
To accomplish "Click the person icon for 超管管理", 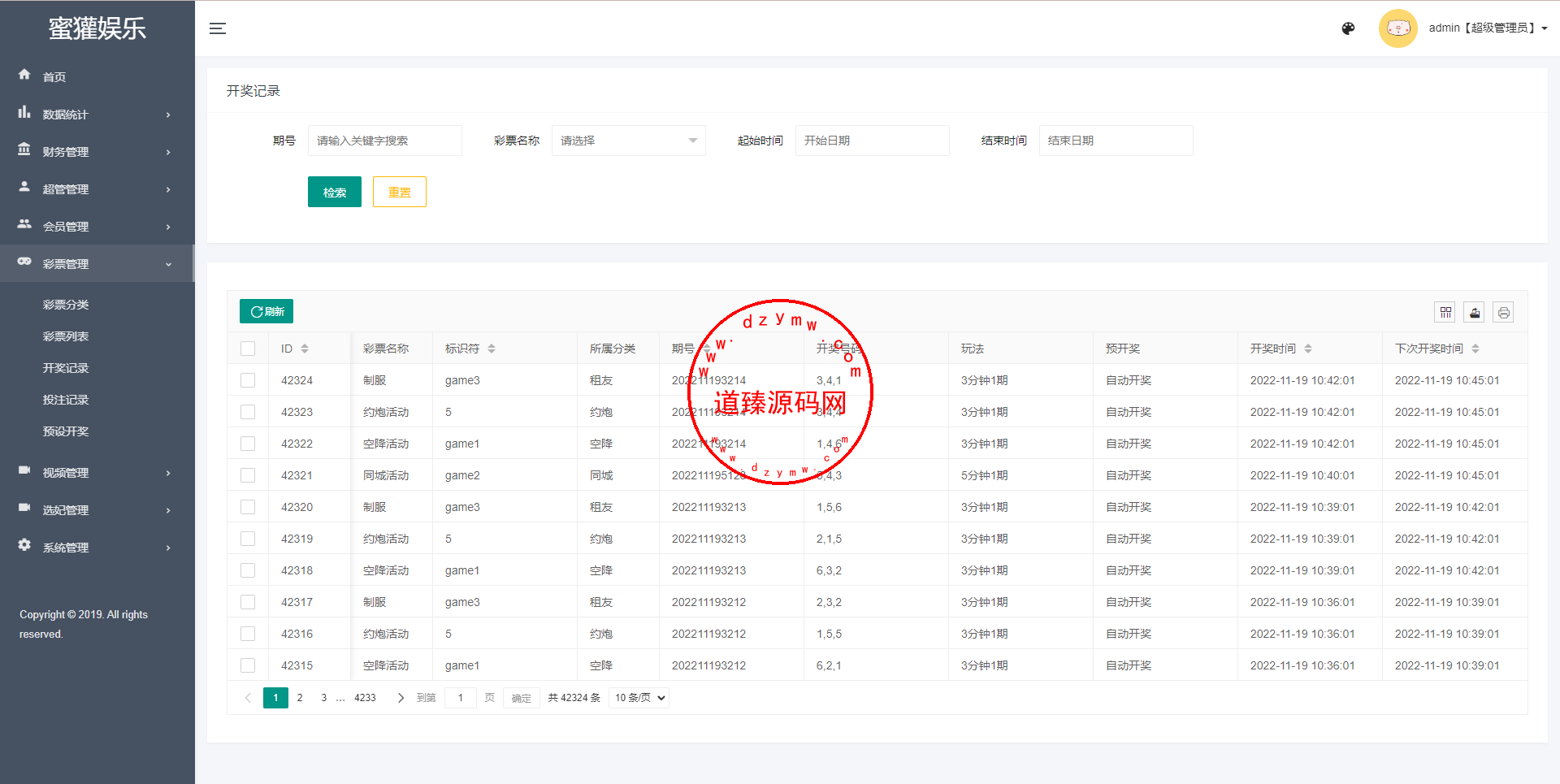I will point(24,187).
